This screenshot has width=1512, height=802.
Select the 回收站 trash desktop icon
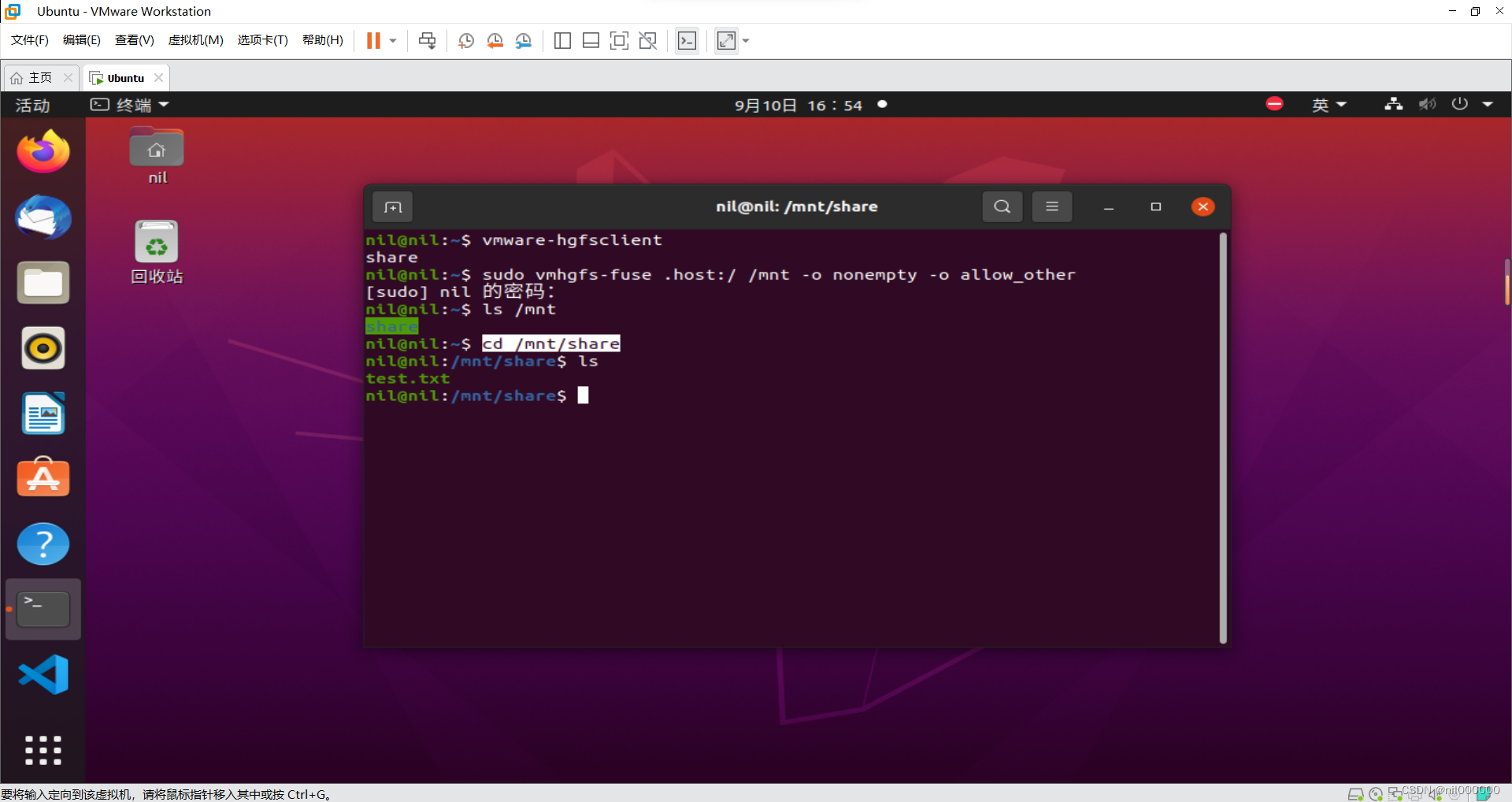157,252
